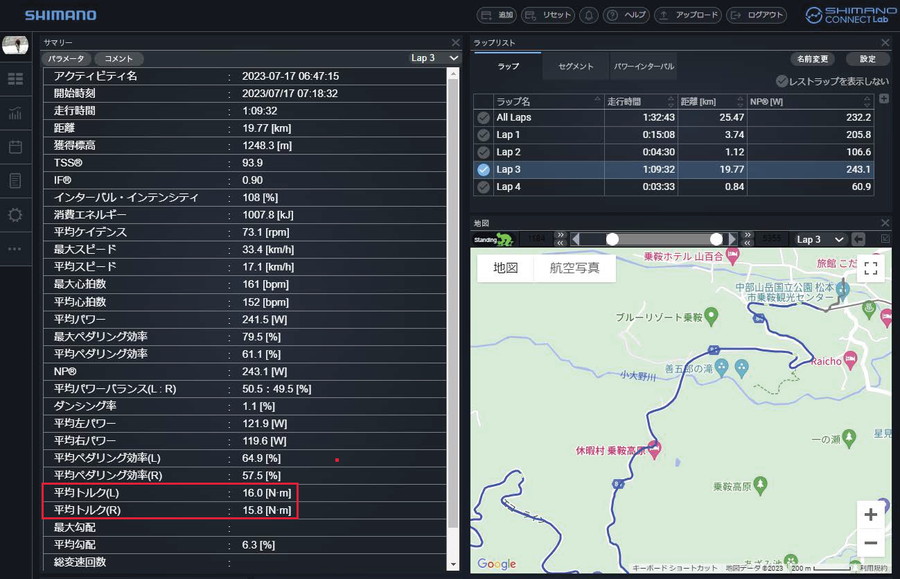The width and height of the screenshot is (900, 579).
Task: Click the アップロード button
Action: coord(688,15)
